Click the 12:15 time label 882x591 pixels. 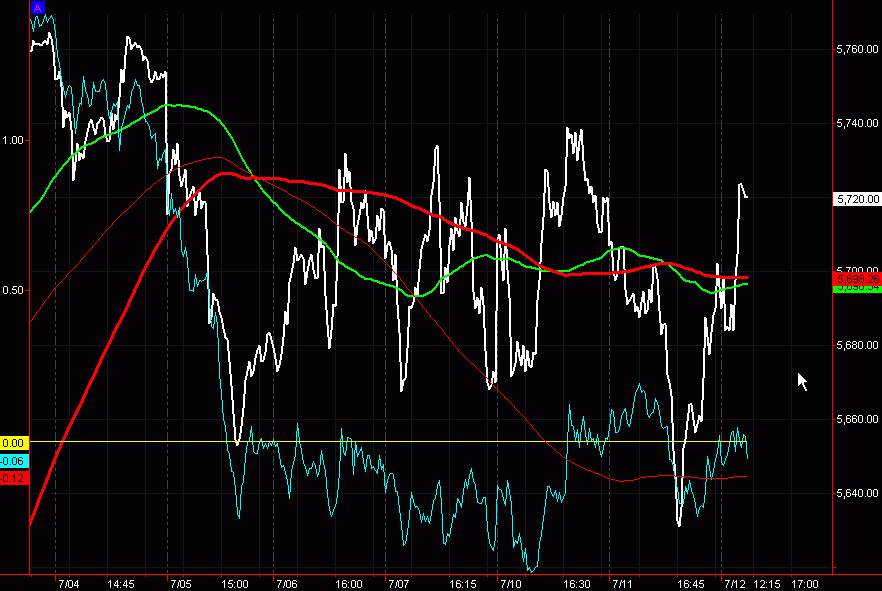click(x=767, y=584)
